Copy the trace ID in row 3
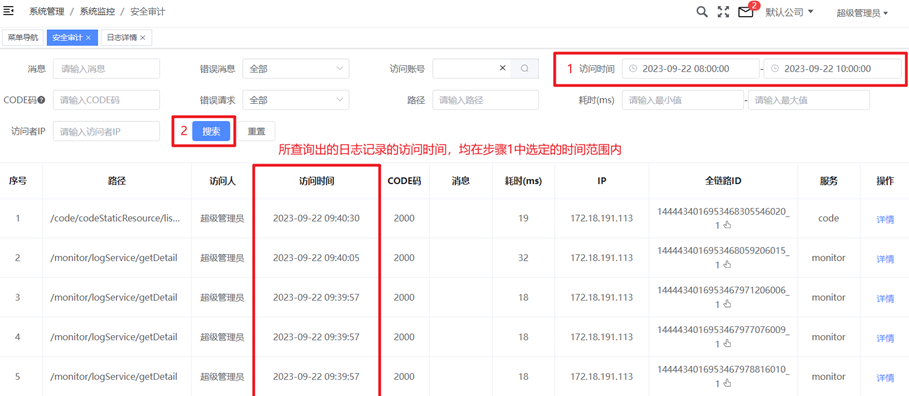 (728, 304)
